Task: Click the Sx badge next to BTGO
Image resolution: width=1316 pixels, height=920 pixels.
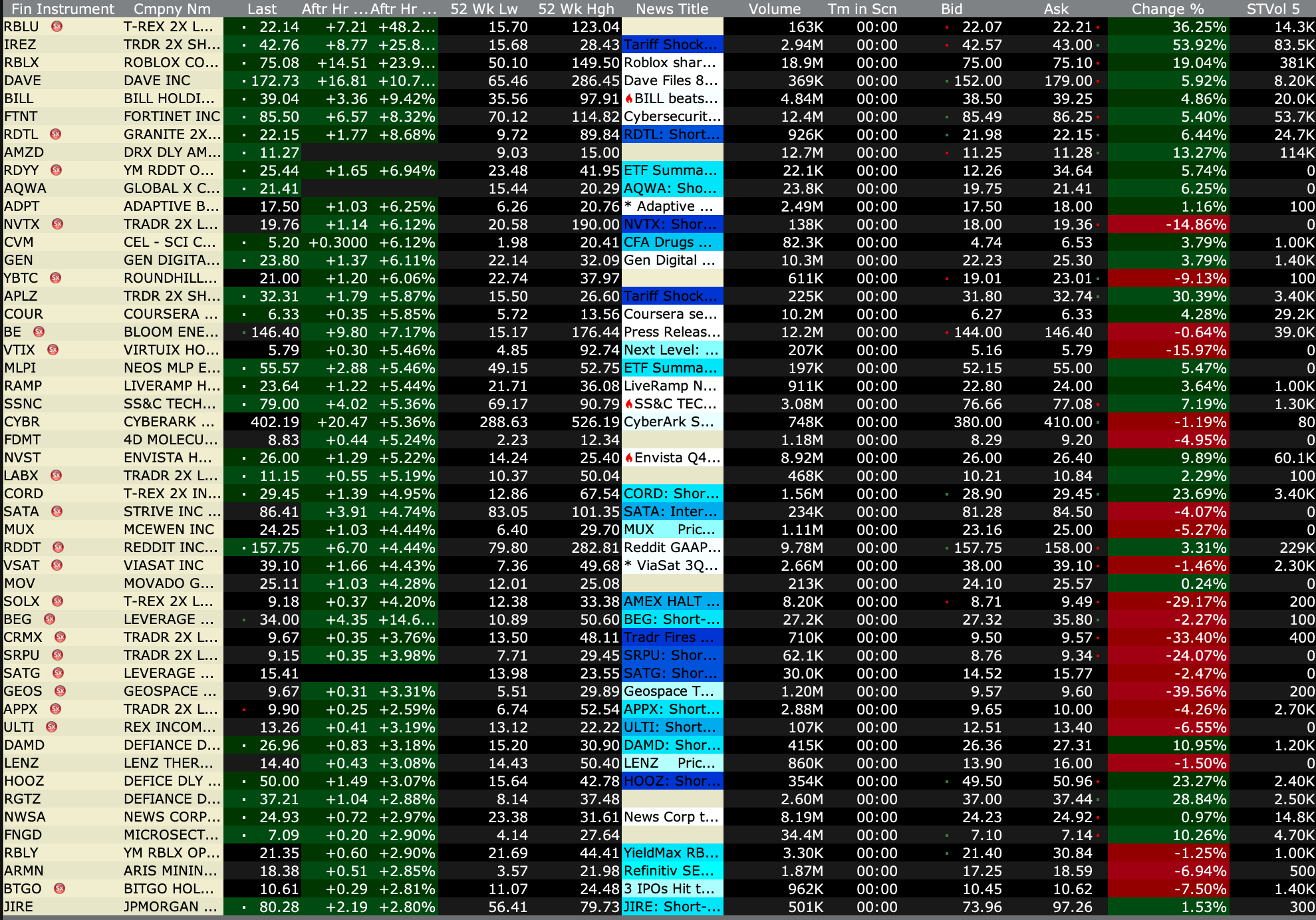Action: (59, 889)
